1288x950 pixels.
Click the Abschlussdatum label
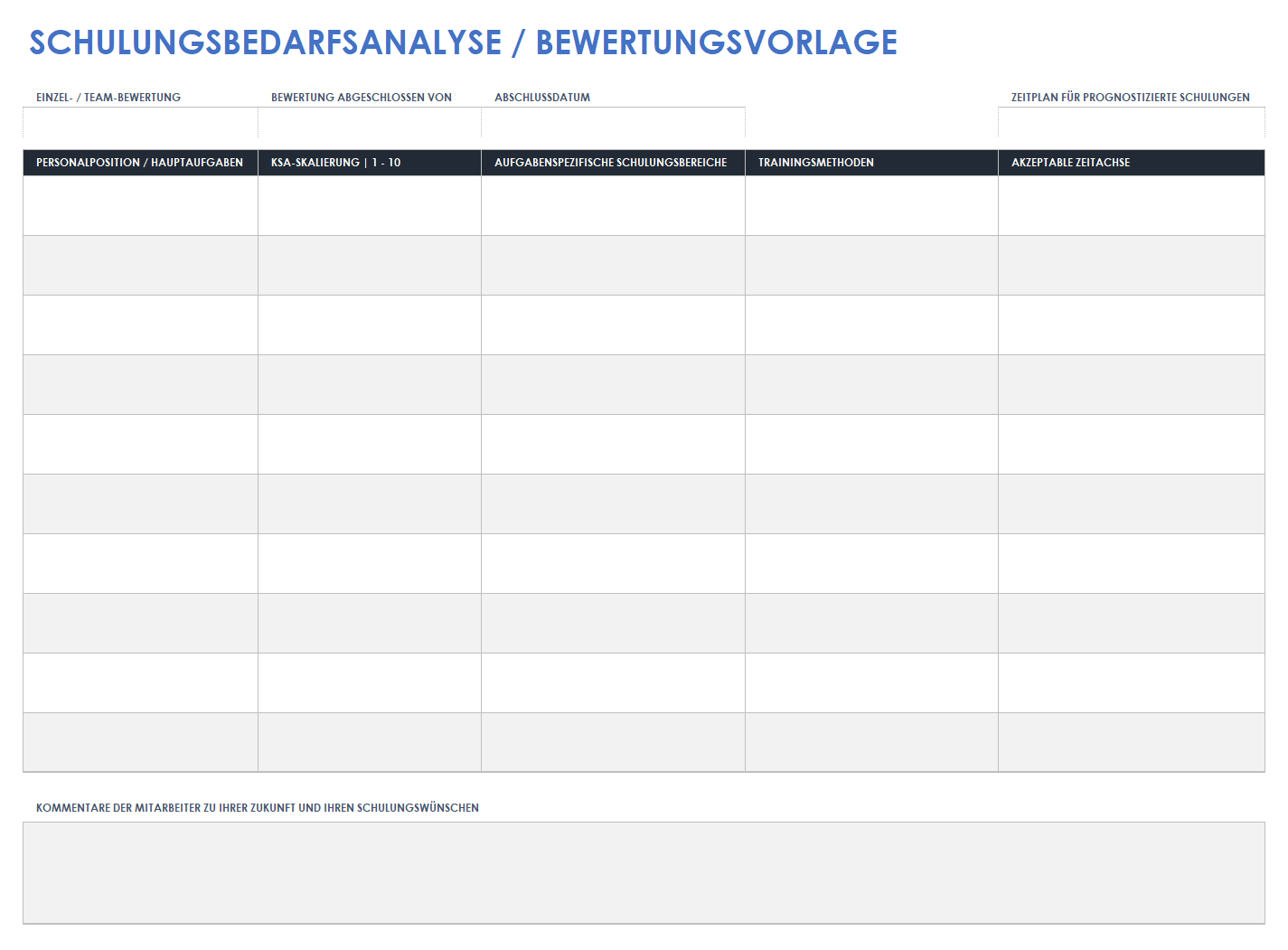pyautogui.click(x=542, y=98)
